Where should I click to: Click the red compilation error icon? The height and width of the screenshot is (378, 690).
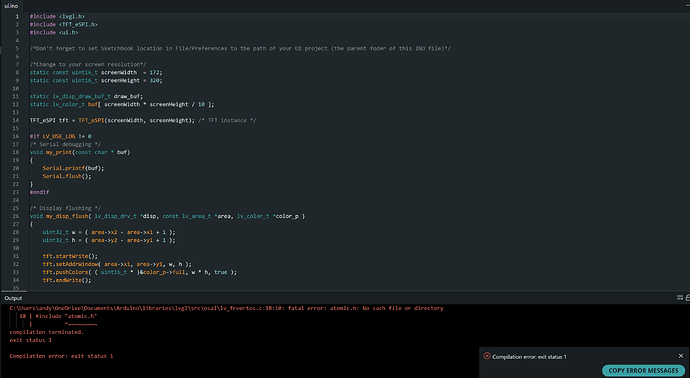coord(487,356)
